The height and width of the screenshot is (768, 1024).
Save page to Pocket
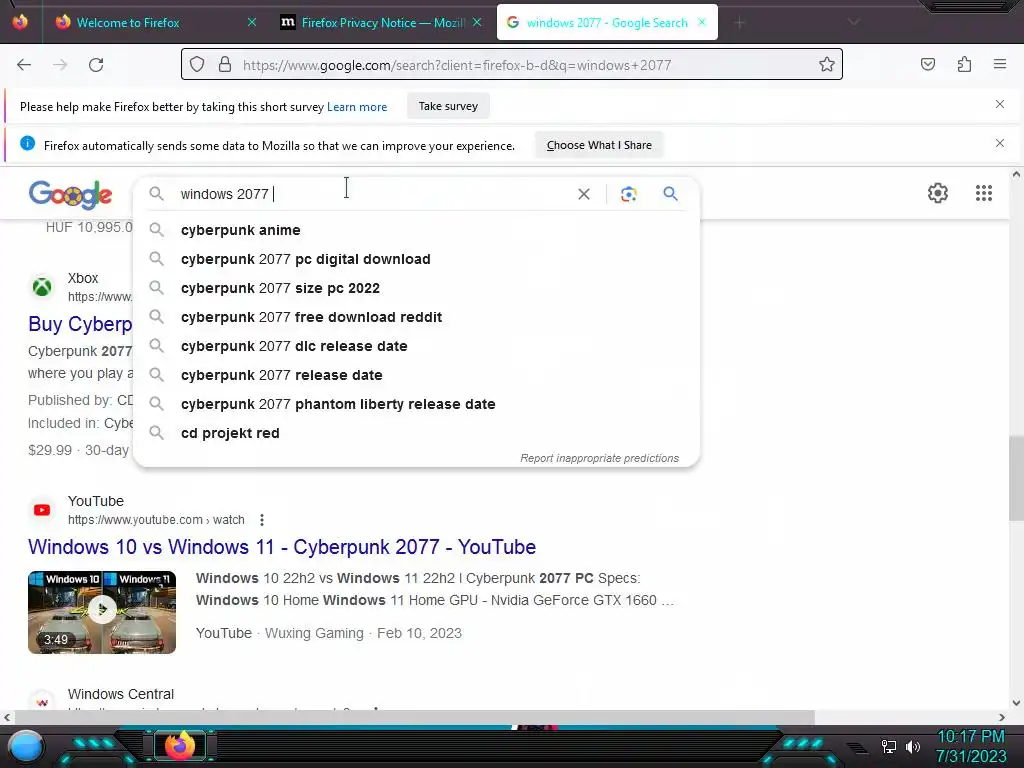[x=928, y=65]
